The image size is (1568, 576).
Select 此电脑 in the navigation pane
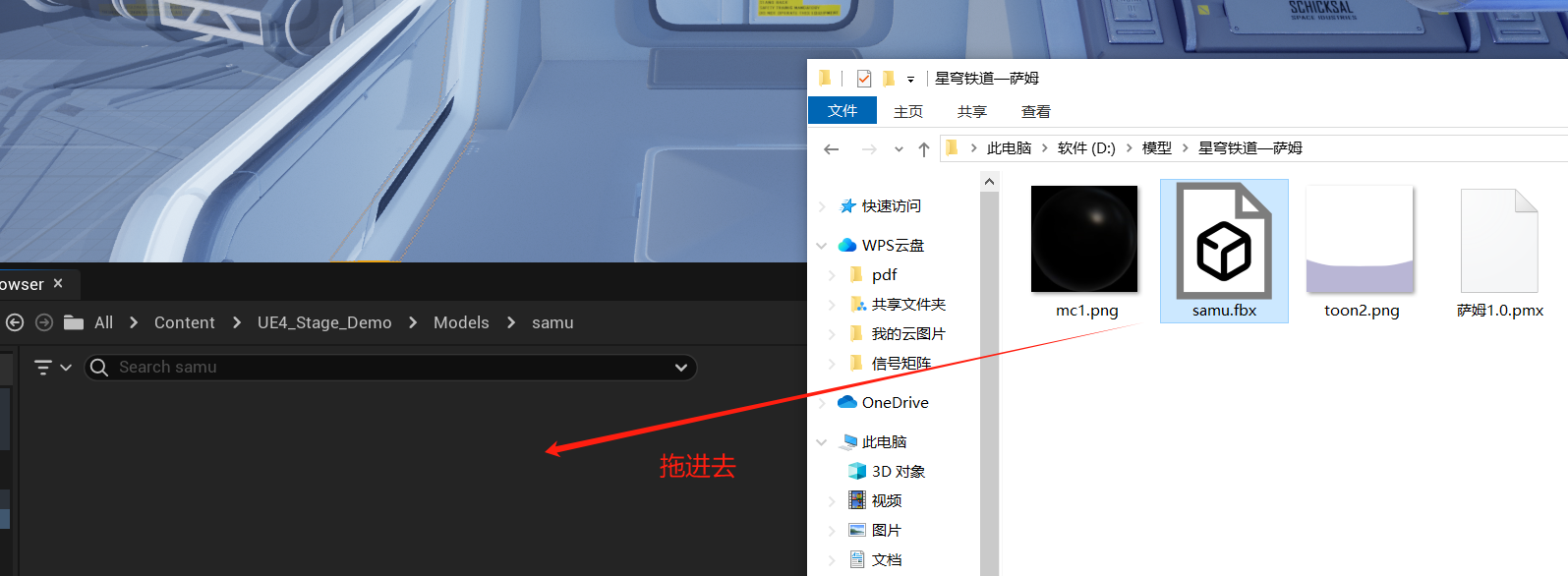point(884,441)
